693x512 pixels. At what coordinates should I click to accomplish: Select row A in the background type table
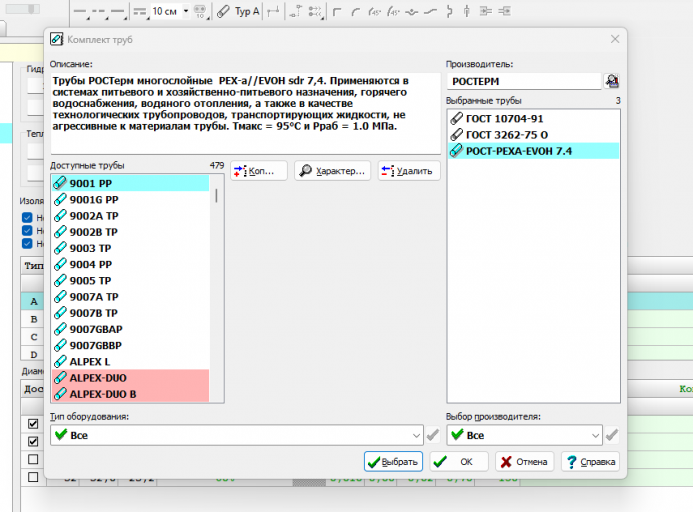click(33, 302)
